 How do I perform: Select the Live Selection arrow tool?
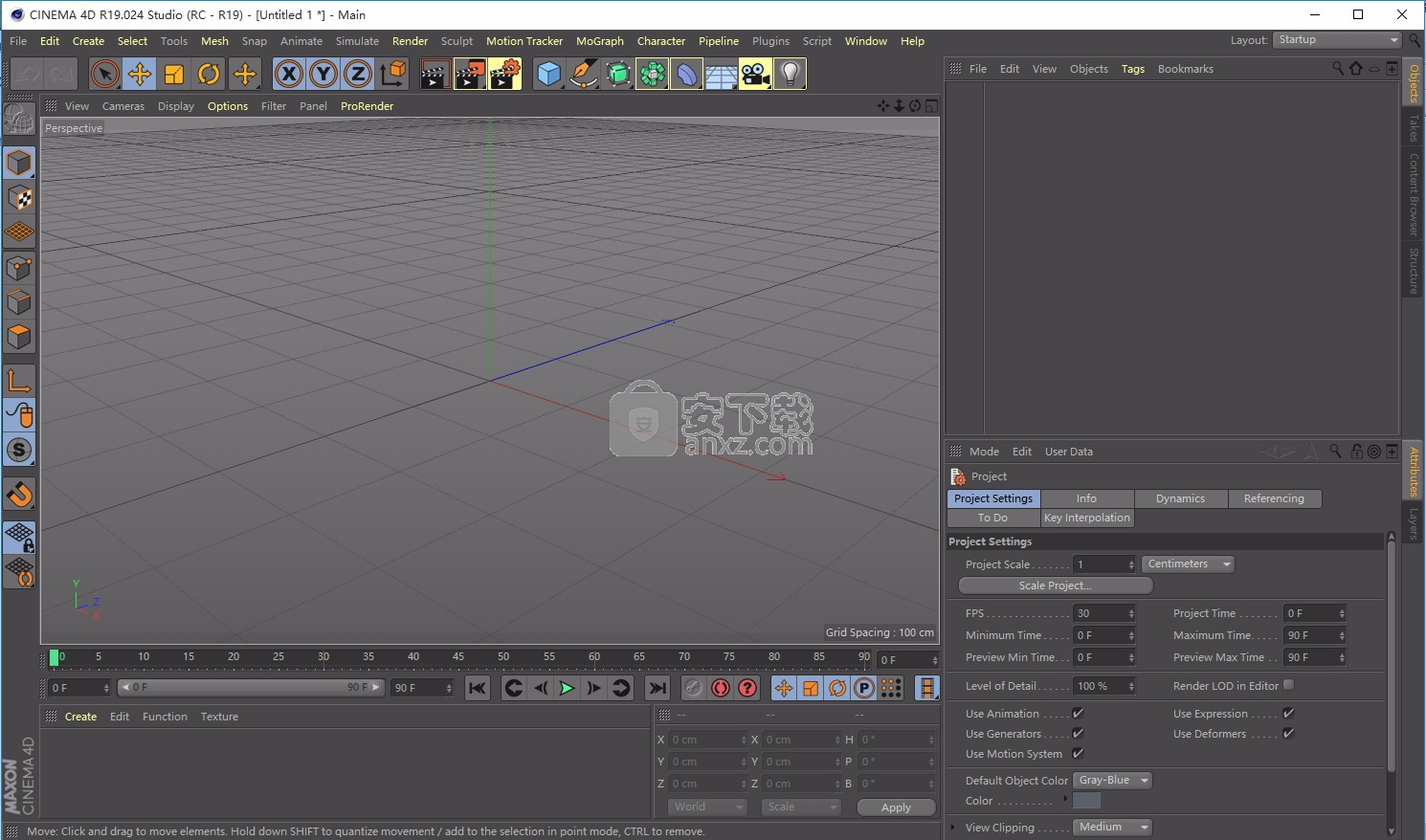105,74
